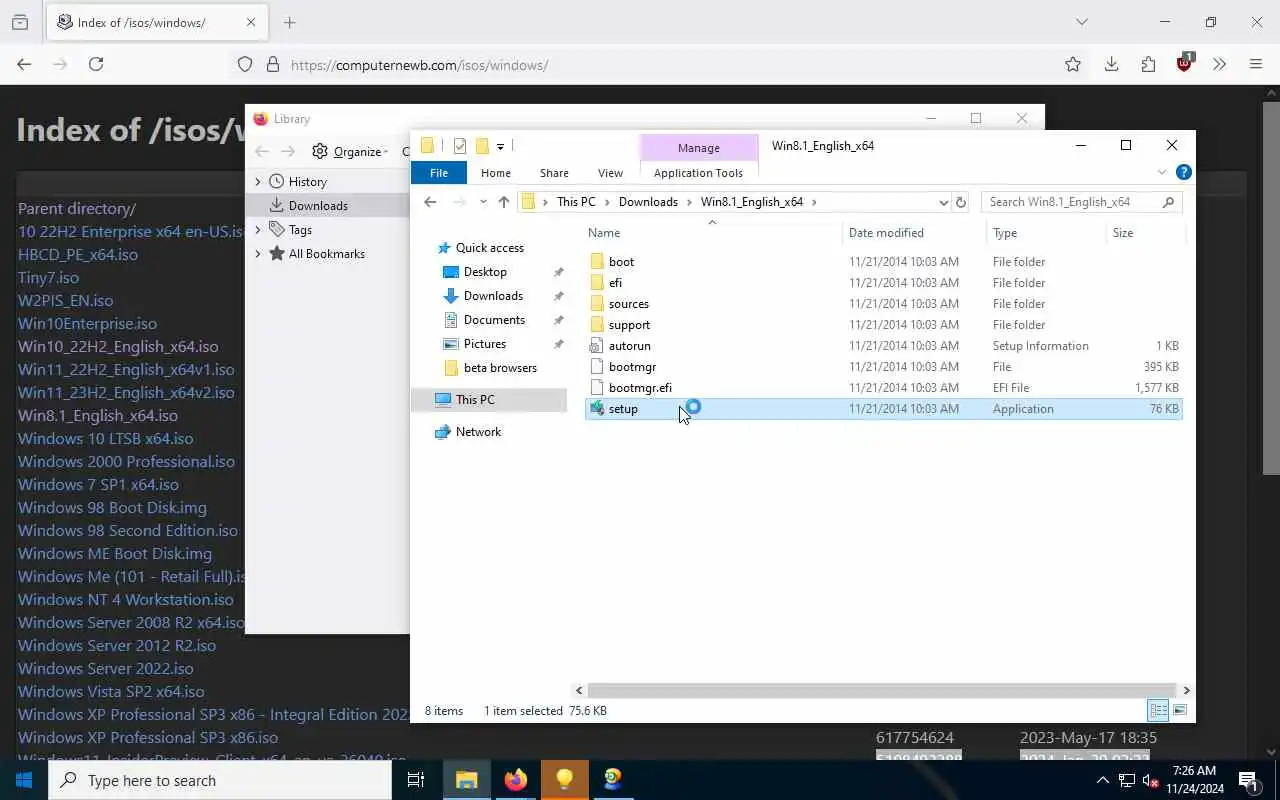Open Organize dropdown in Library window
The image size is (1280, 800).
[350, 151]
